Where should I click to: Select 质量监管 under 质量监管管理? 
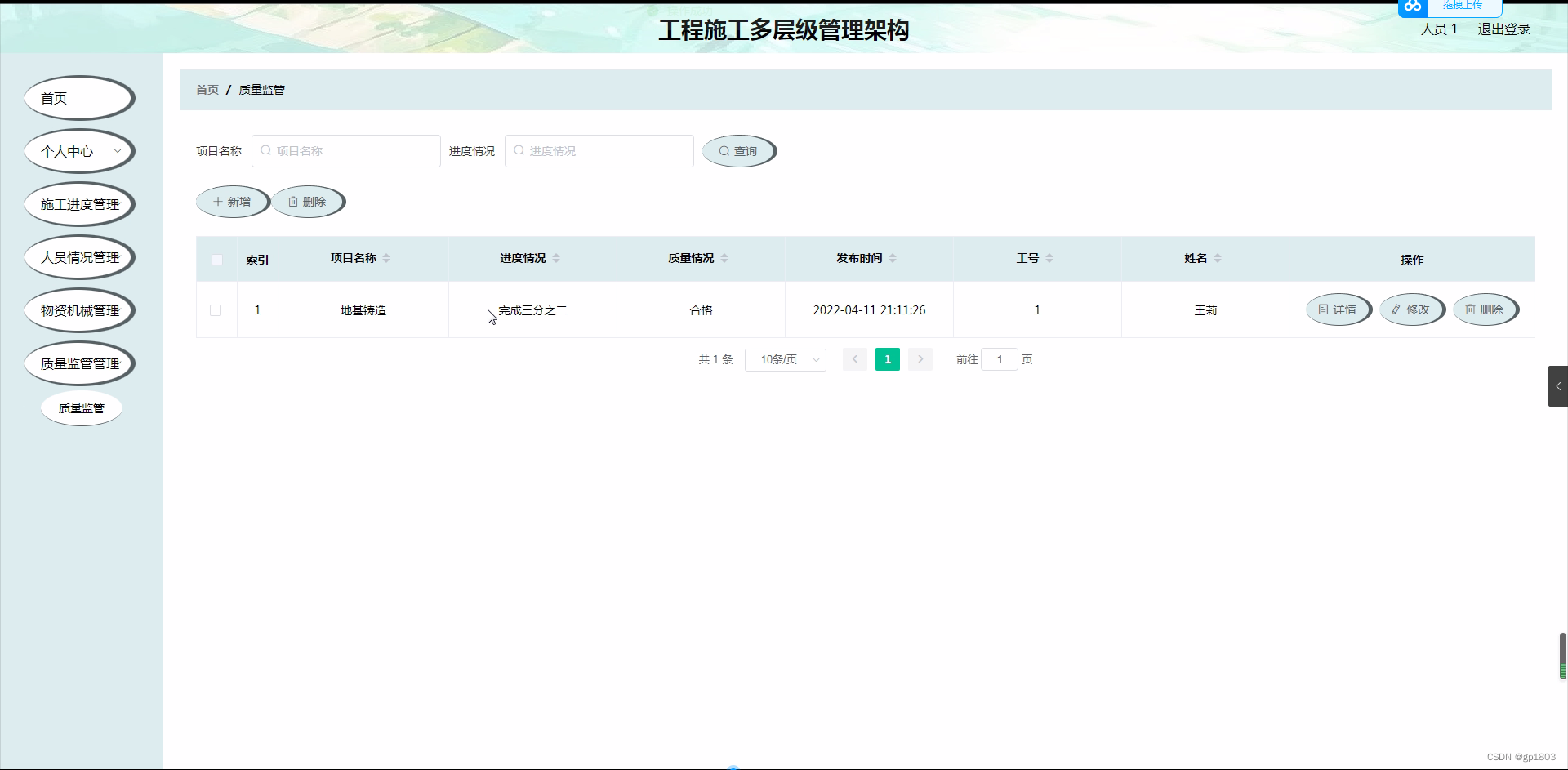81,407
